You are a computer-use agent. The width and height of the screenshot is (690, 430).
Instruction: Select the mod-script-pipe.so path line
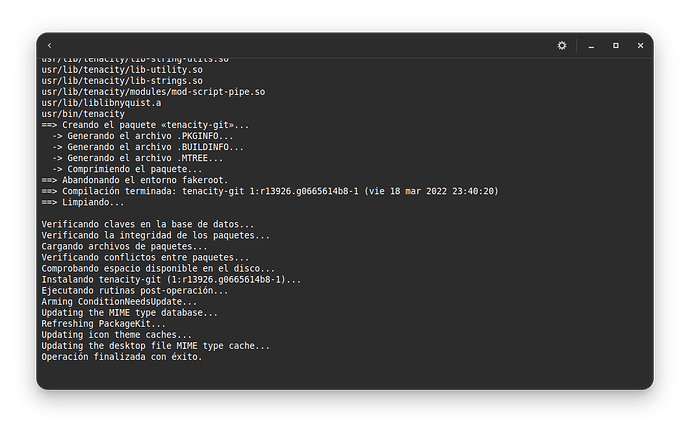[153, 92]
